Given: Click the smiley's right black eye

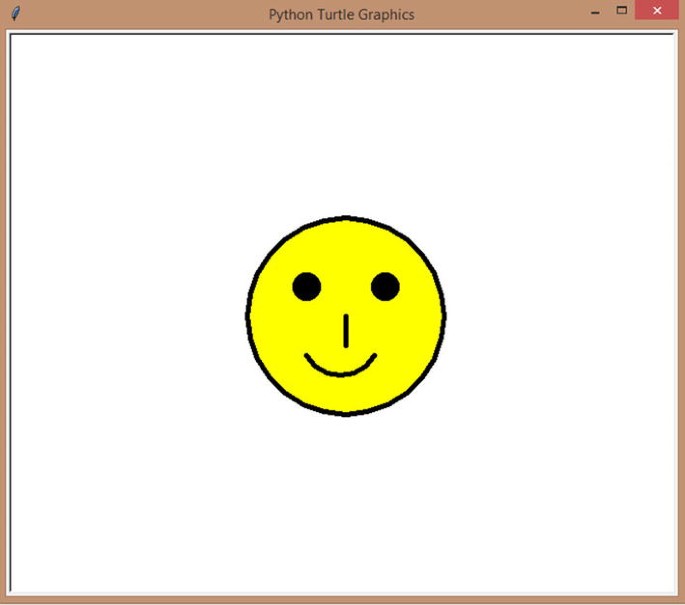Looking at the screenshot, I should click(385, 287).
